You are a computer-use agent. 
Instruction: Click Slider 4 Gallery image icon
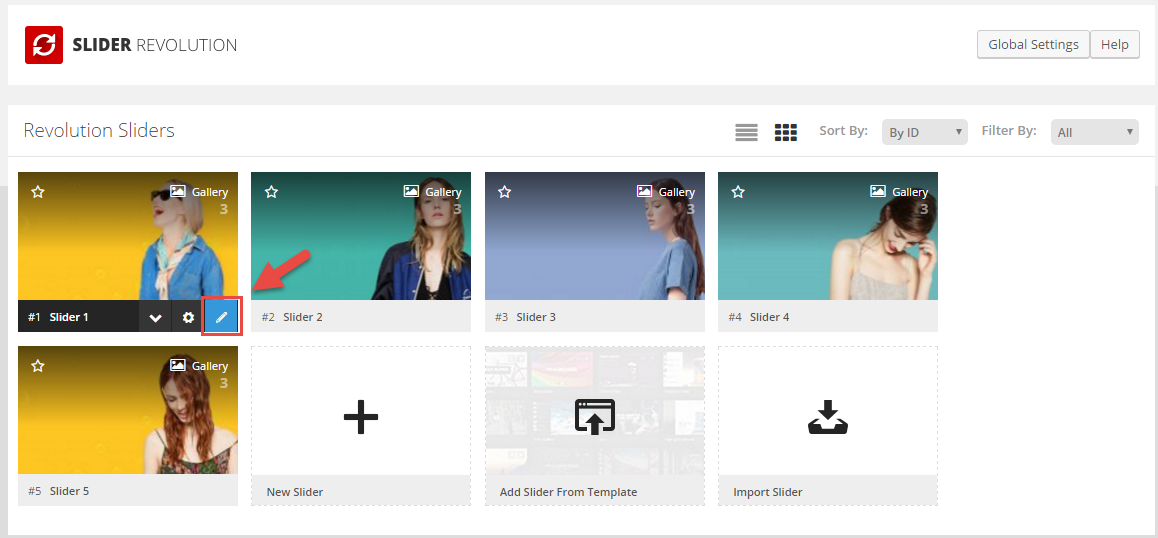click(877, 191)
